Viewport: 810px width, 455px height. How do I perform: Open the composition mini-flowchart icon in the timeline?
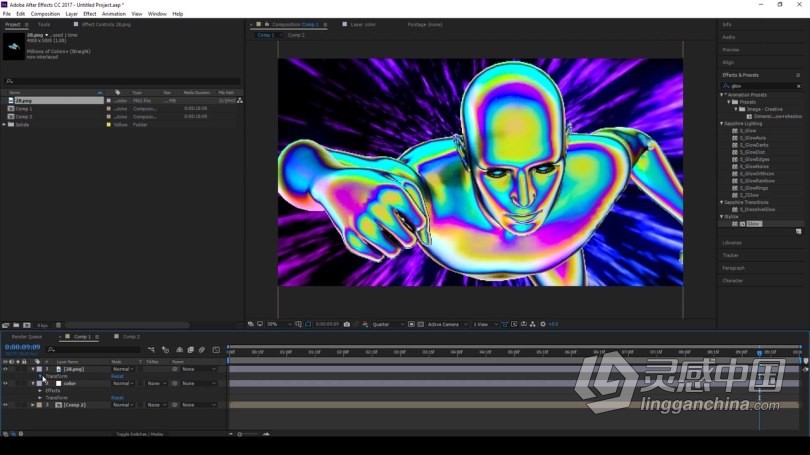click(151, 350)
